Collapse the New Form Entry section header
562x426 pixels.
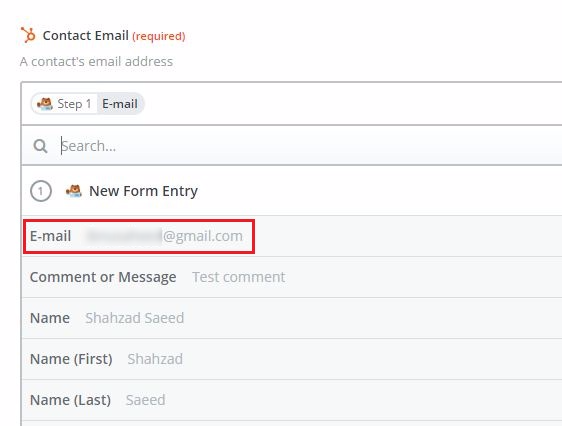(x=292, y=191)
